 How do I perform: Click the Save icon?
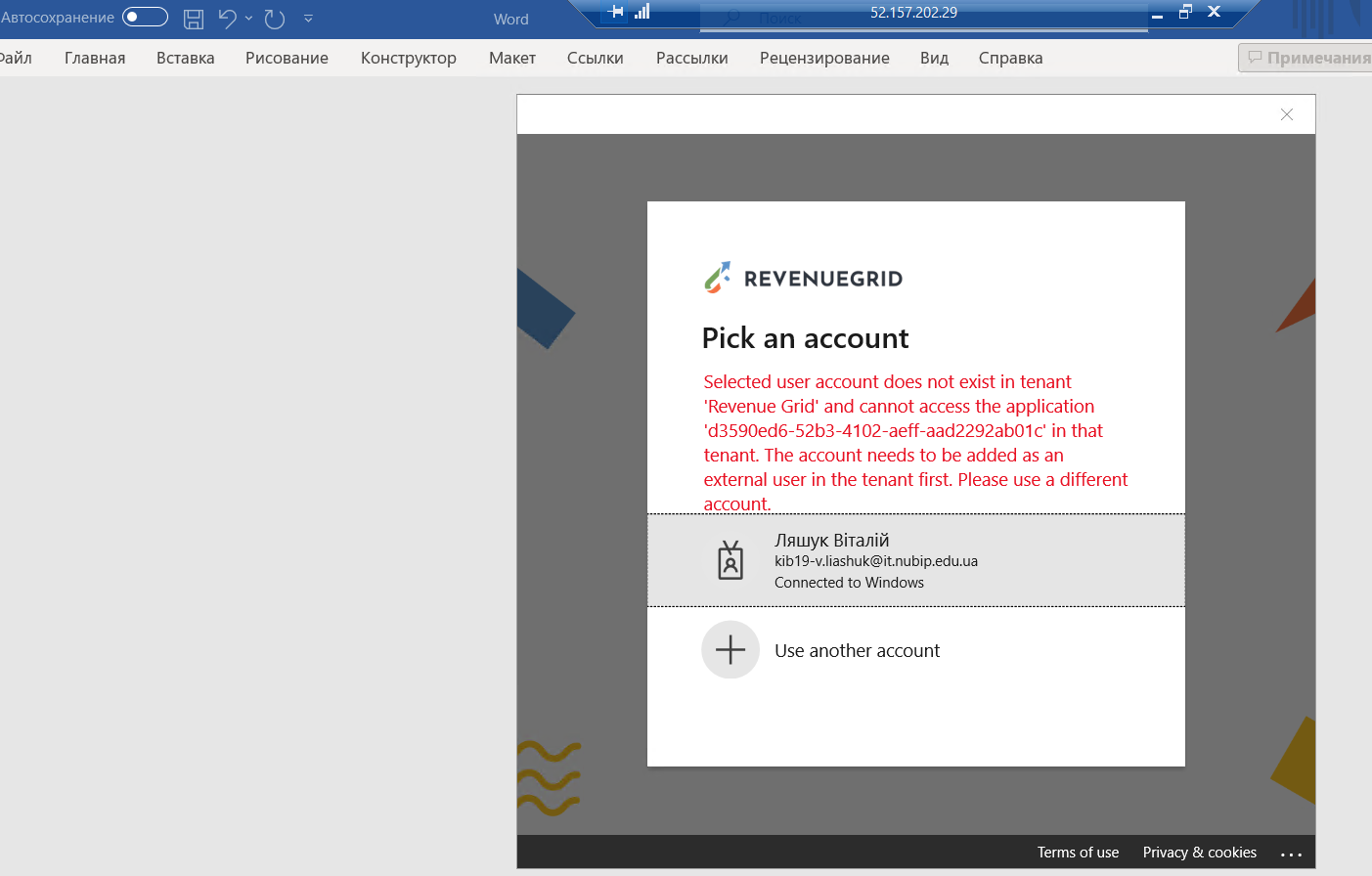click(193, 18)
